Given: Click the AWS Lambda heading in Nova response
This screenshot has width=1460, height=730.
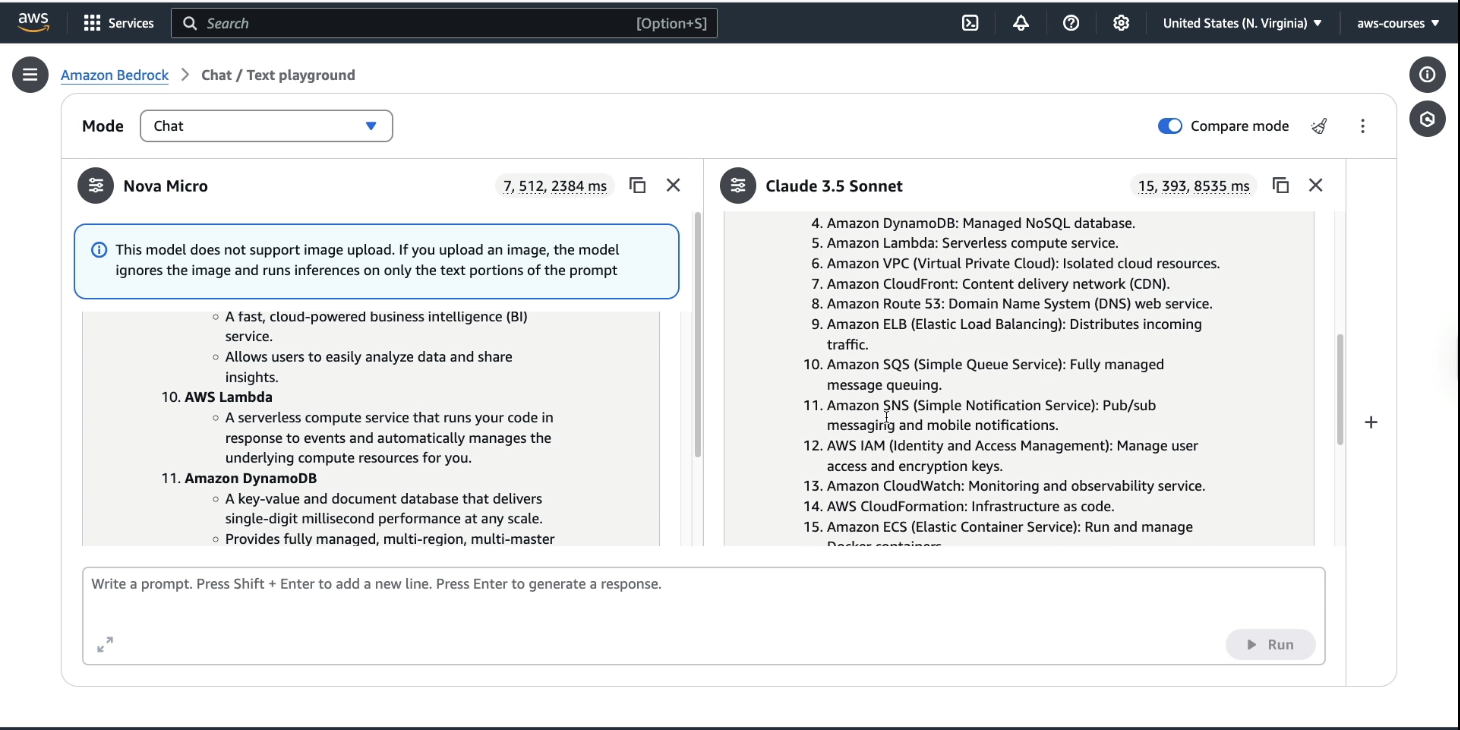Looking at the screenshot, I should coord(228,397).
